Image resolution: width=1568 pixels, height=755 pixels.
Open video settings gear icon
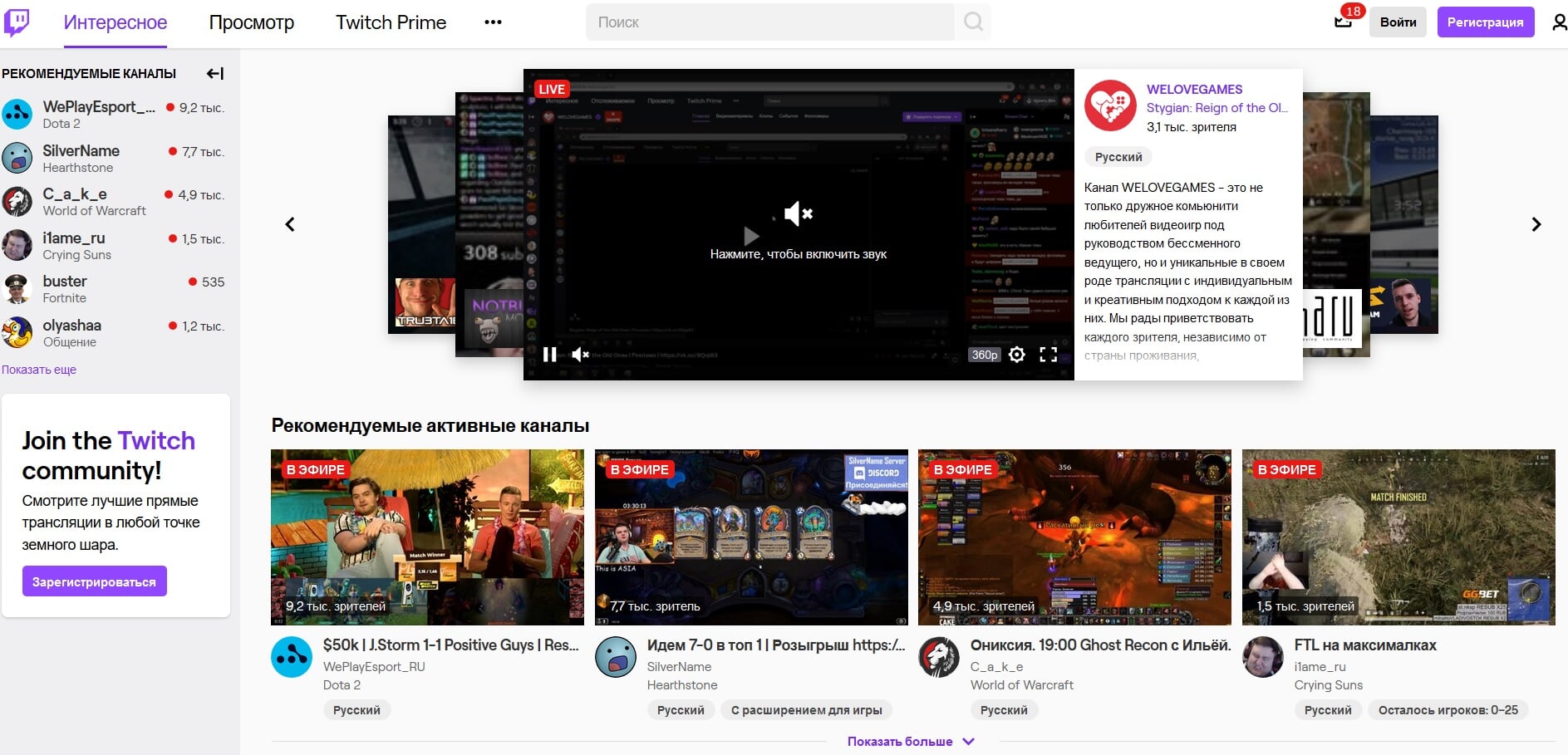coord(1016,355)
